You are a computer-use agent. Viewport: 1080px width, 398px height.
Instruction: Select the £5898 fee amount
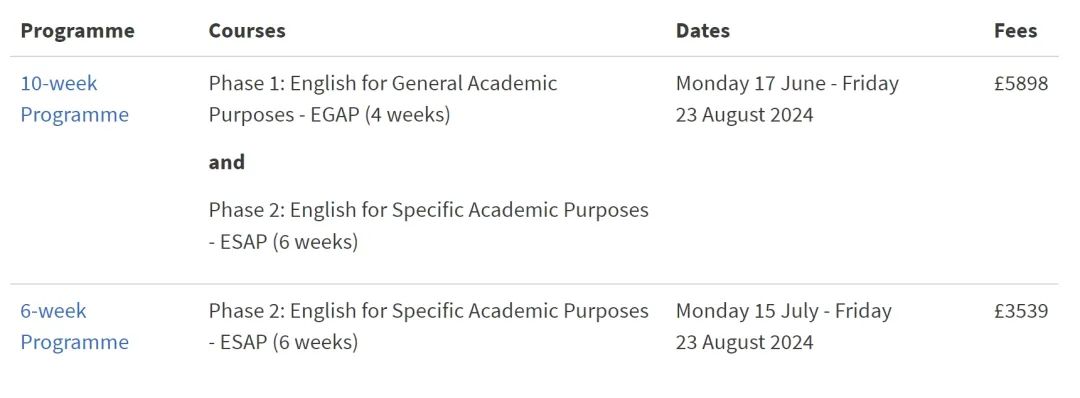(1021, 84)
